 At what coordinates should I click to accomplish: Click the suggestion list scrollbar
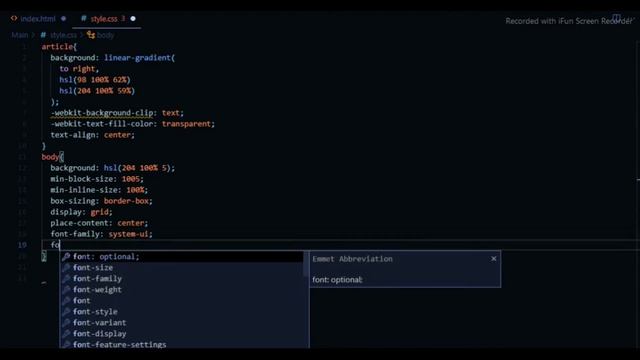pyautogui.click(x=306, y=264)
